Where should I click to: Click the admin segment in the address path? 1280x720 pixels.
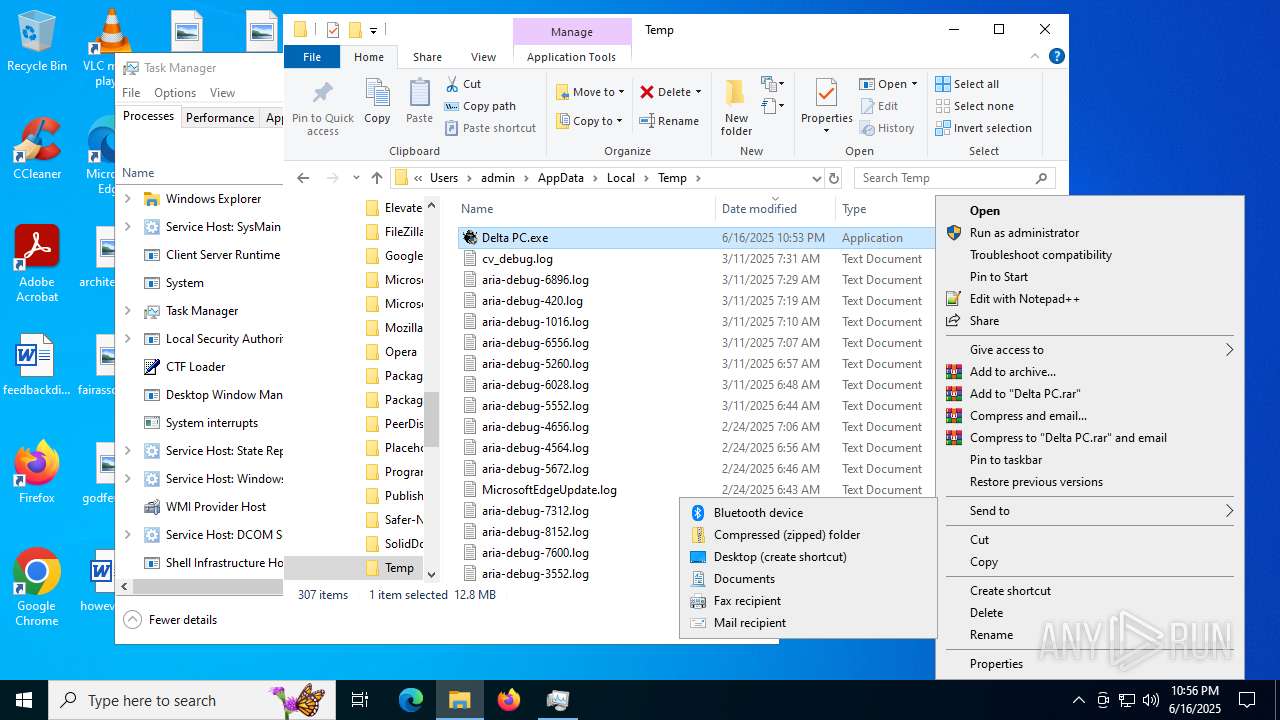click(x=498, y=178)
